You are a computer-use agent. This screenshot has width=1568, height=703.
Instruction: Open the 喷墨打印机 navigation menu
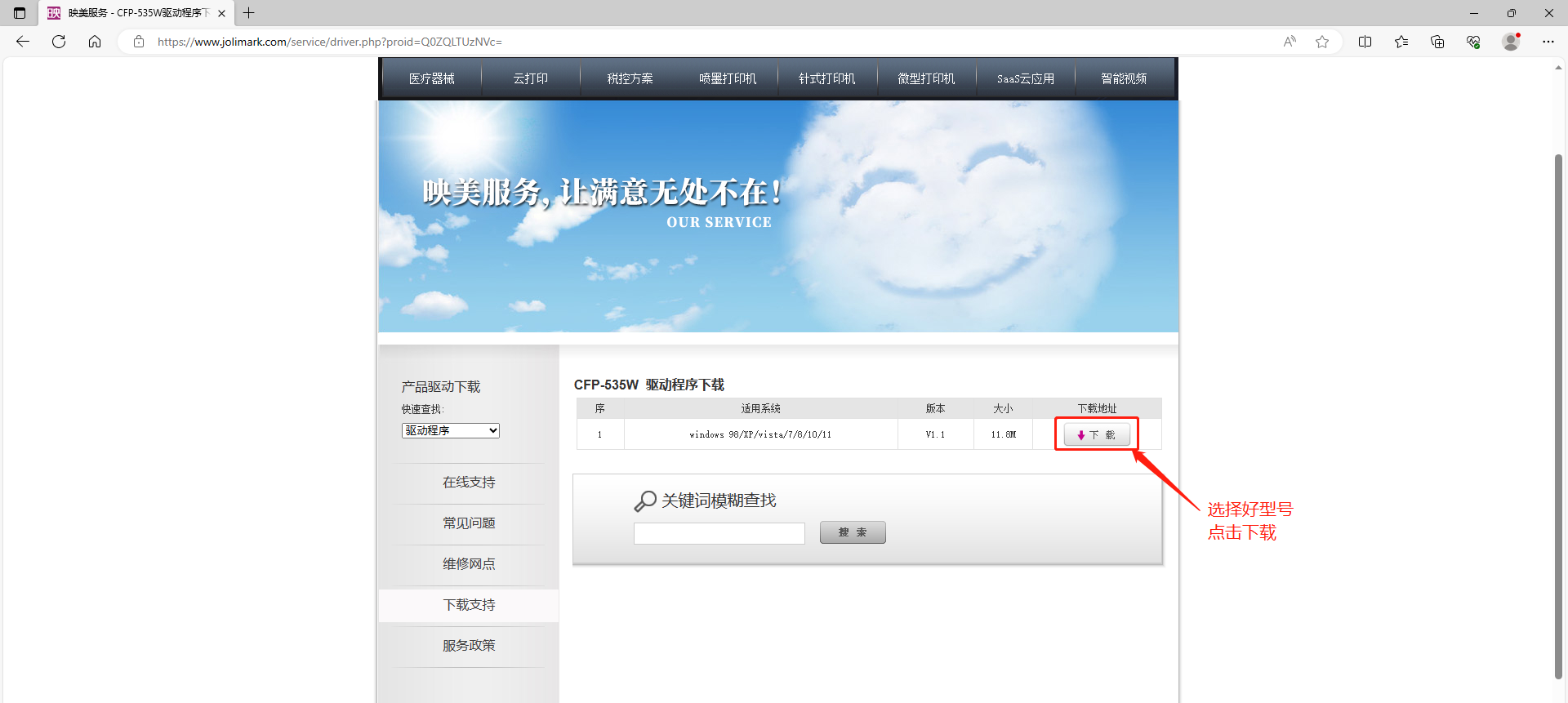coord(728,78)
